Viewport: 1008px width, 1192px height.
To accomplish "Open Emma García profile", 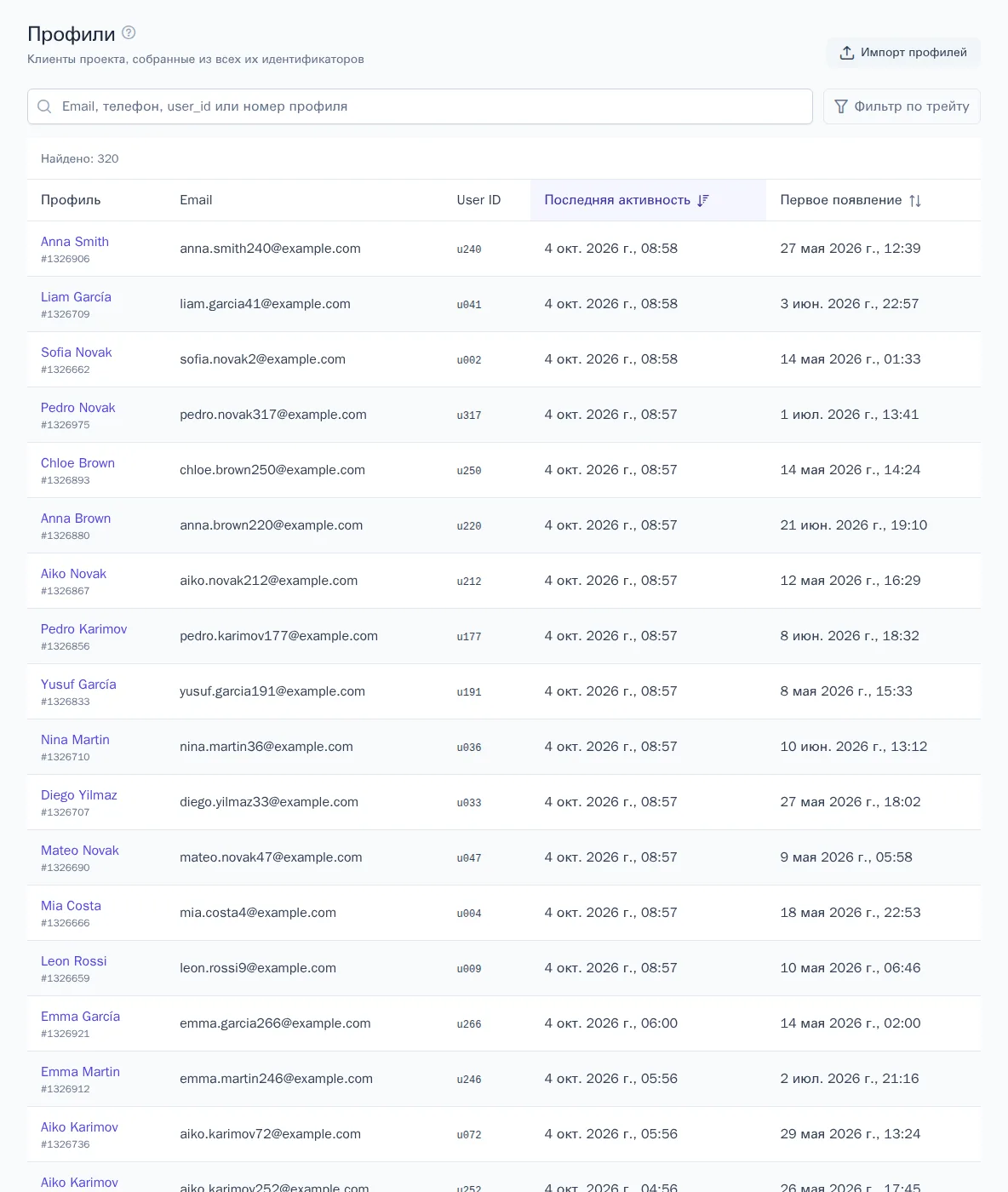I will coord(80,1017).
